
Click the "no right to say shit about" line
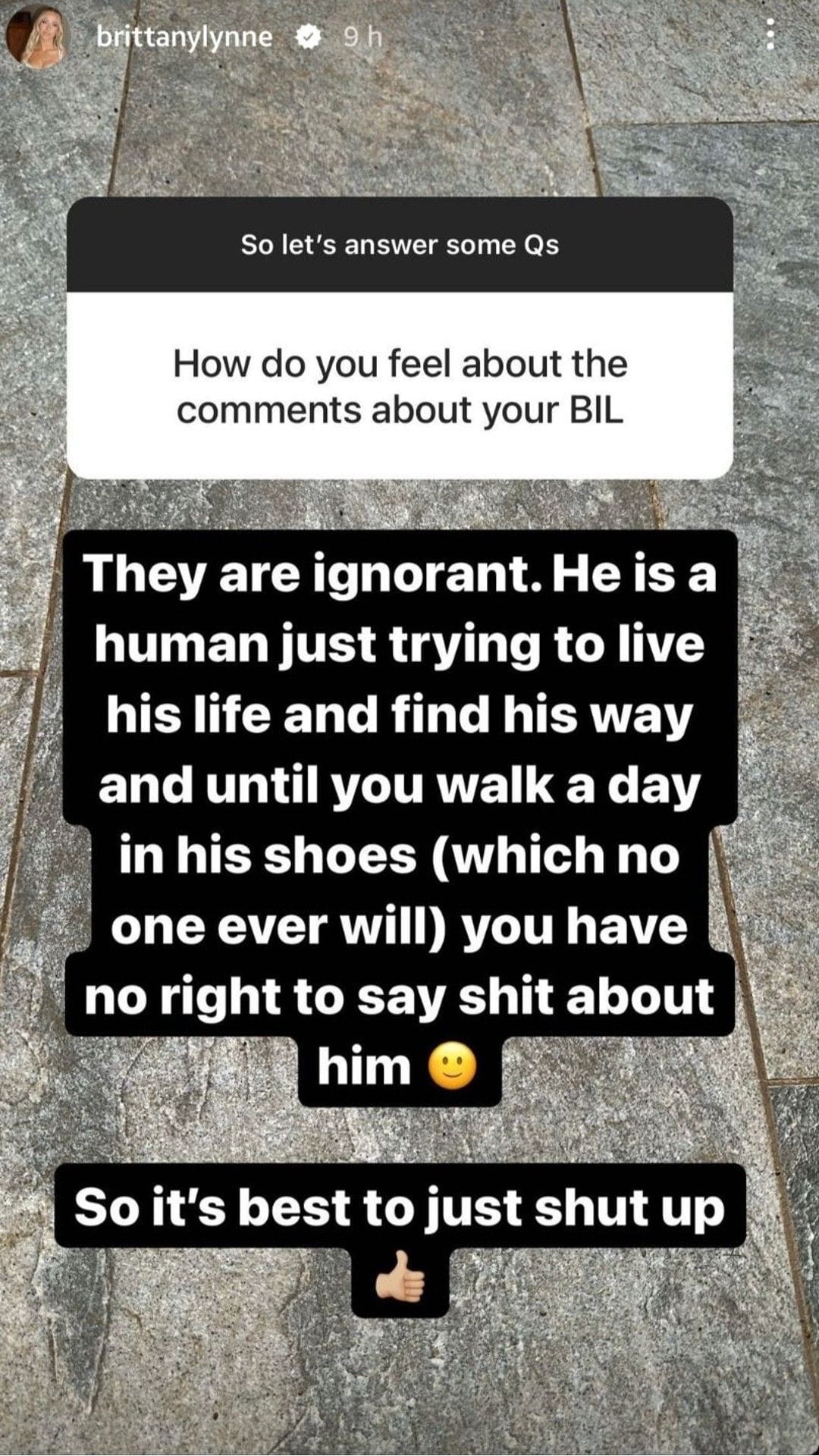click(400, 996)
